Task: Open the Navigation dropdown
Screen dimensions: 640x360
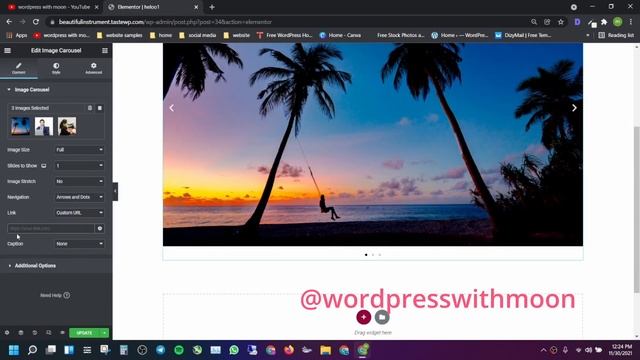Action: pyautogui.click(x=80, y=197)
